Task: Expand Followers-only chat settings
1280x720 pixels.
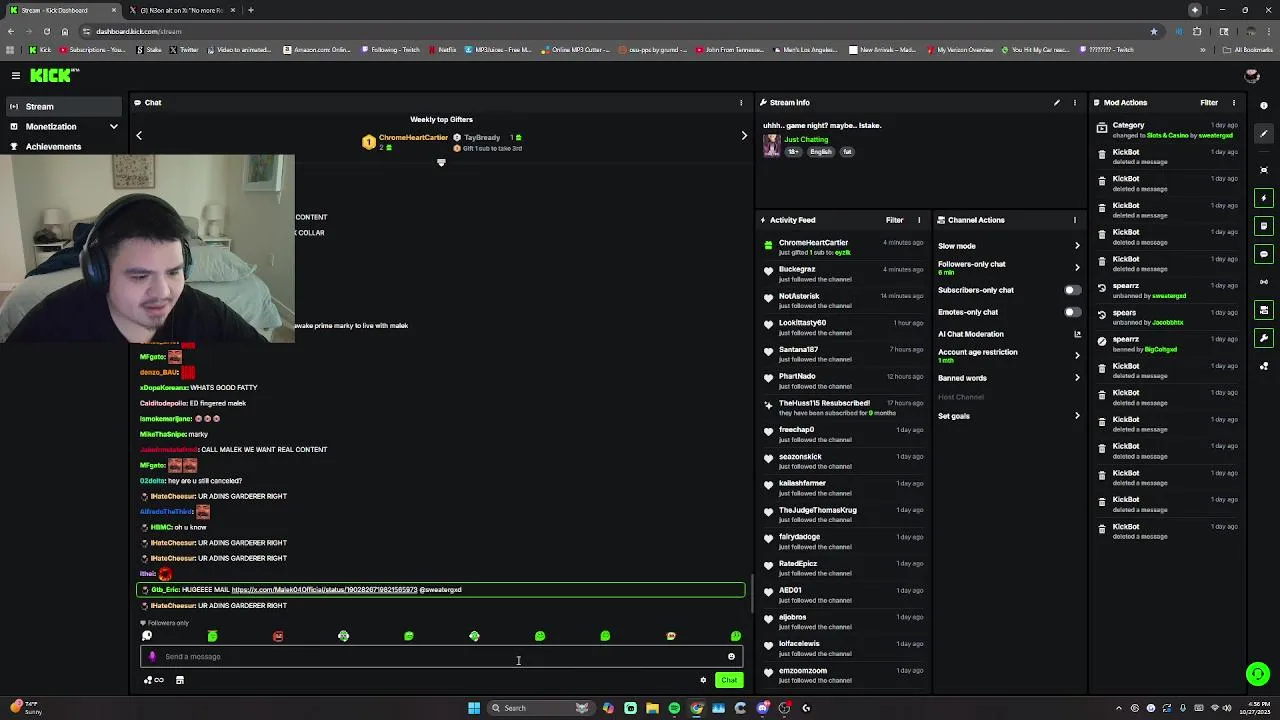Action: (x=1008, y=267)
